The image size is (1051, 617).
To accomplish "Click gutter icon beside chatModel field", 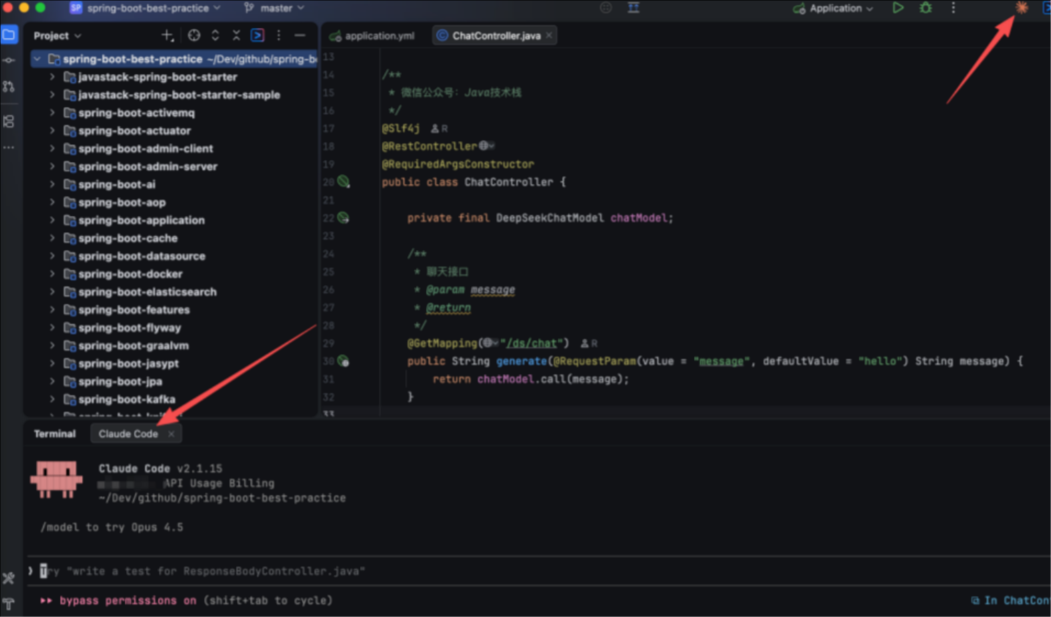I will (343, 218).
